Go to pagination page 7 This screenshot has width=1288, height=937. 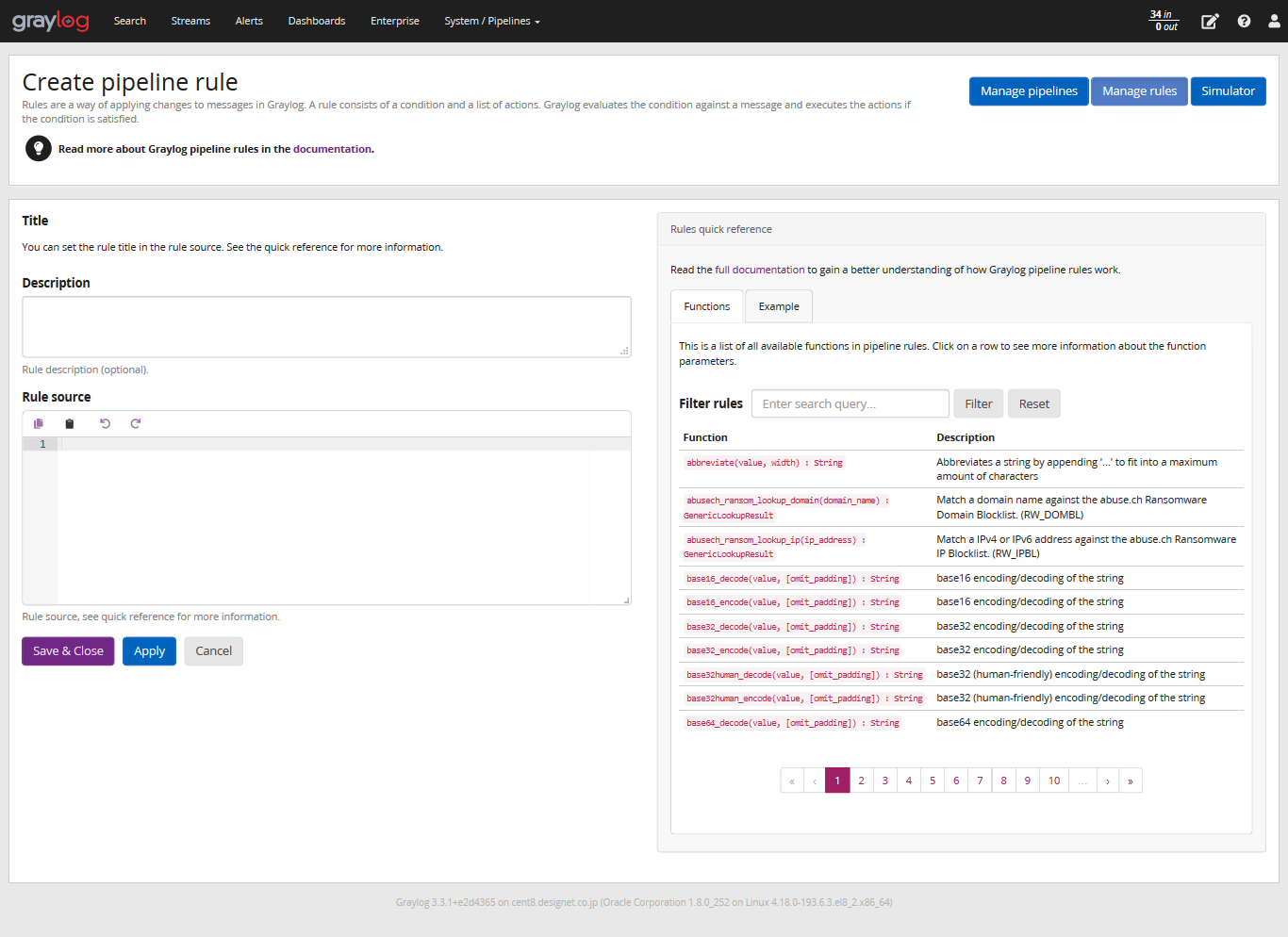tap(980, 781)
